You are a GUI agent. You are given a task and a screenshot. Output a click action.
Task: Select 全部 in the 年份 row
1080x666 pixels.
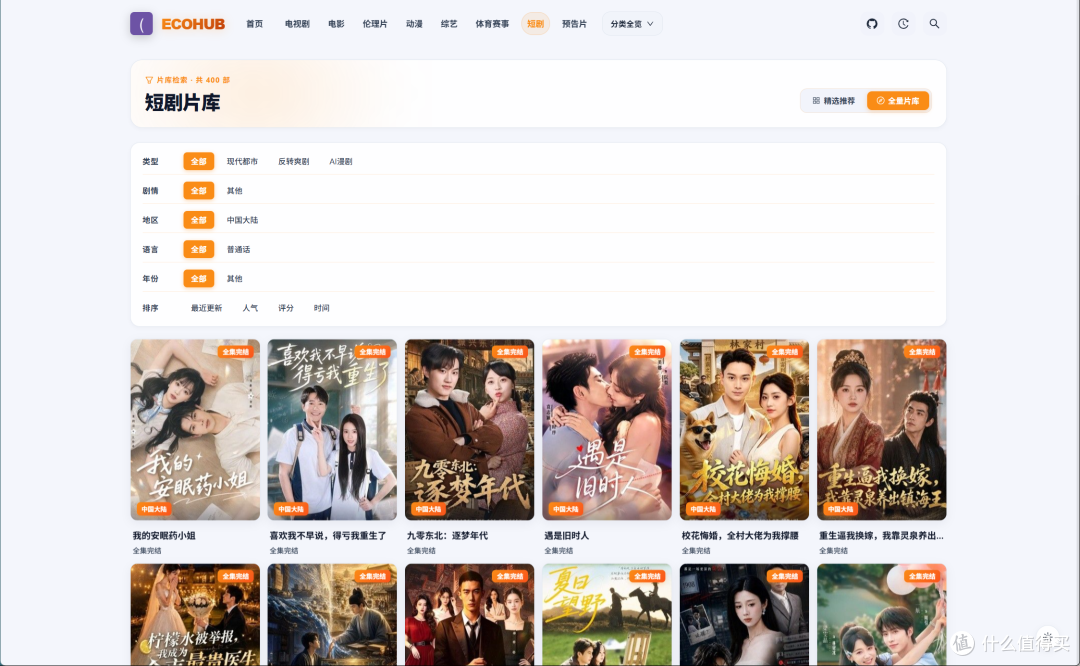coord(198,278)
